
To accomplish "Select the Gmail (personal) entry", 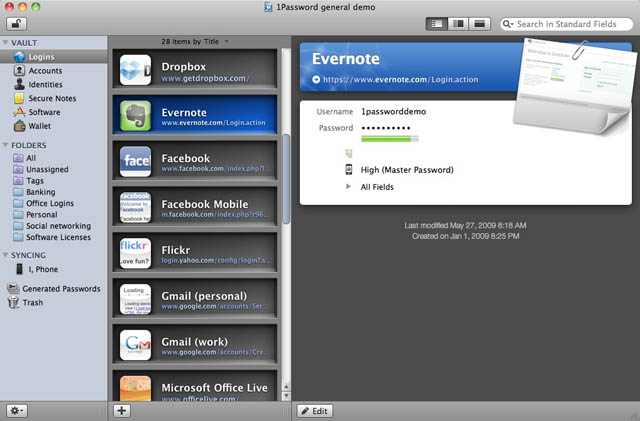I will point(195,299).
